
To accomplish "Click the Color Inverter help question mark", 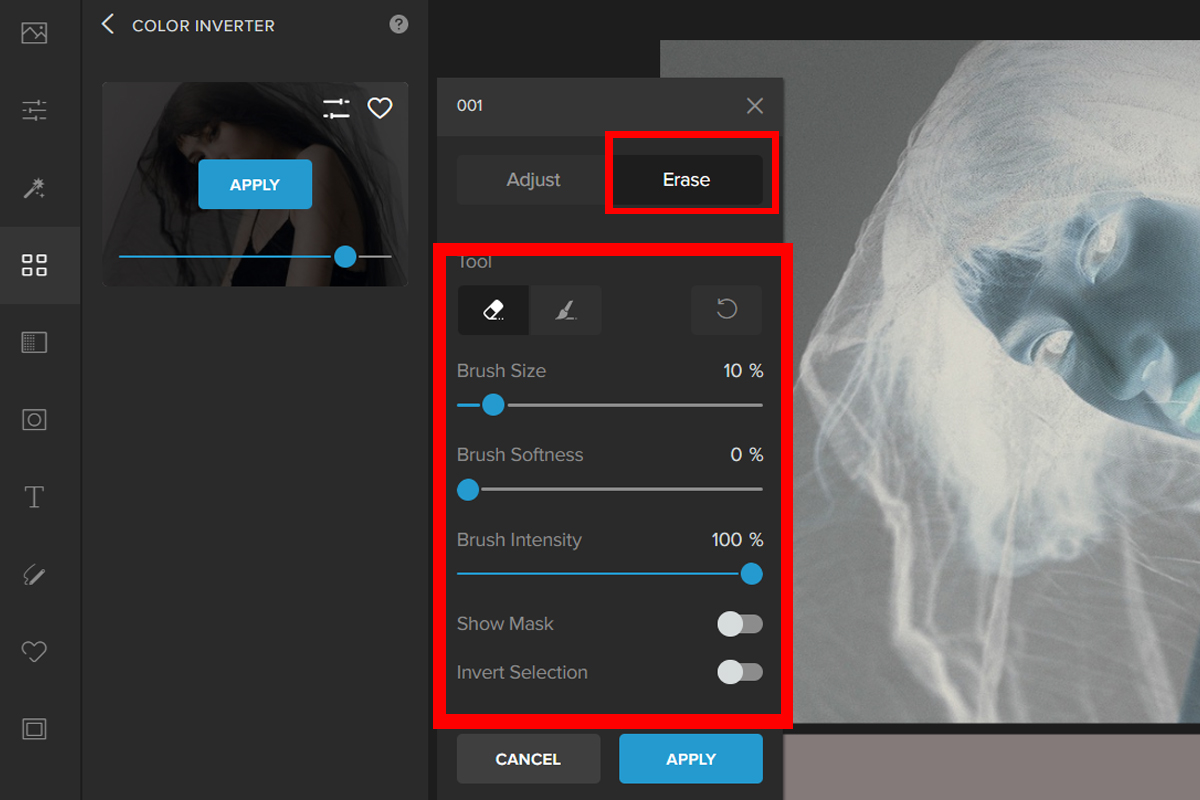I will tap(399, 25).
